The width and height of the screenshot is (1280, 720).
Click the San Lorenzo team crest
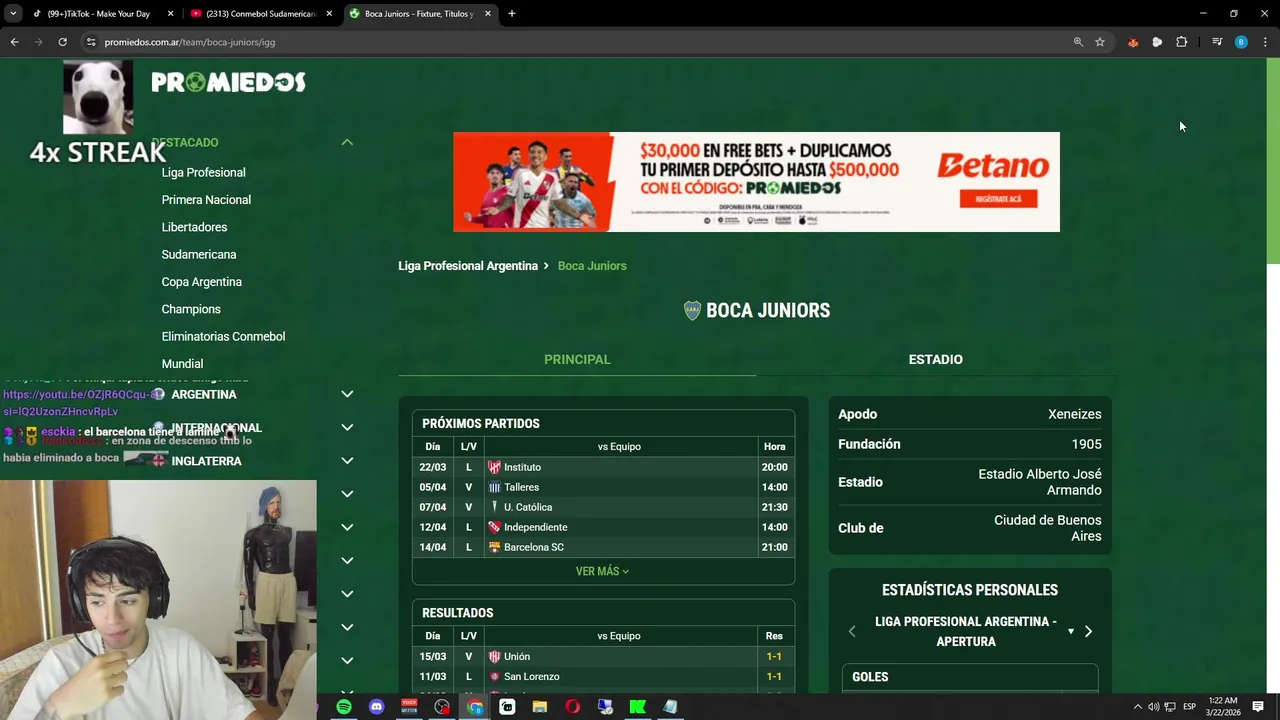(494, 677)
